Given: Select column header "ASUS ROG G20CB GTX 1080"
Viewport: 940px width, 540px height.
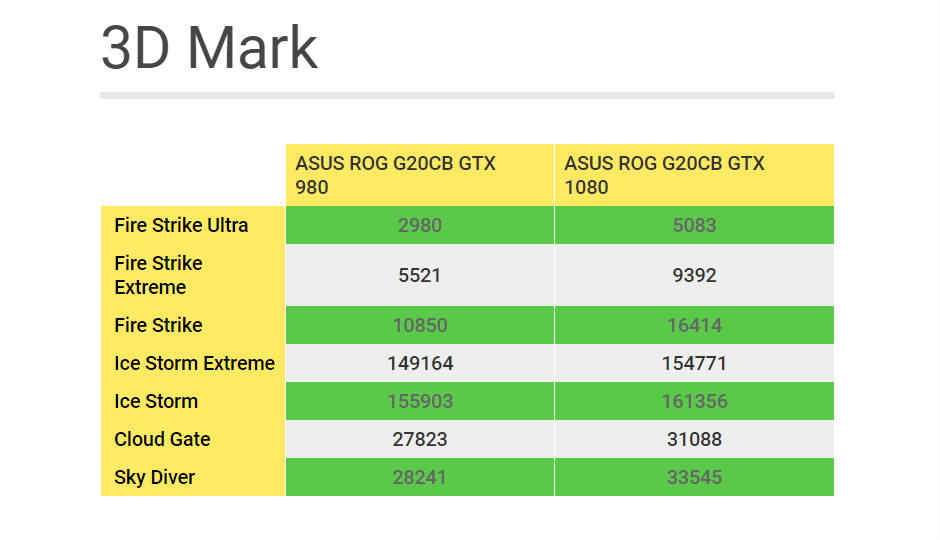Looking at the screenshot, I should (x=694, y=175).
